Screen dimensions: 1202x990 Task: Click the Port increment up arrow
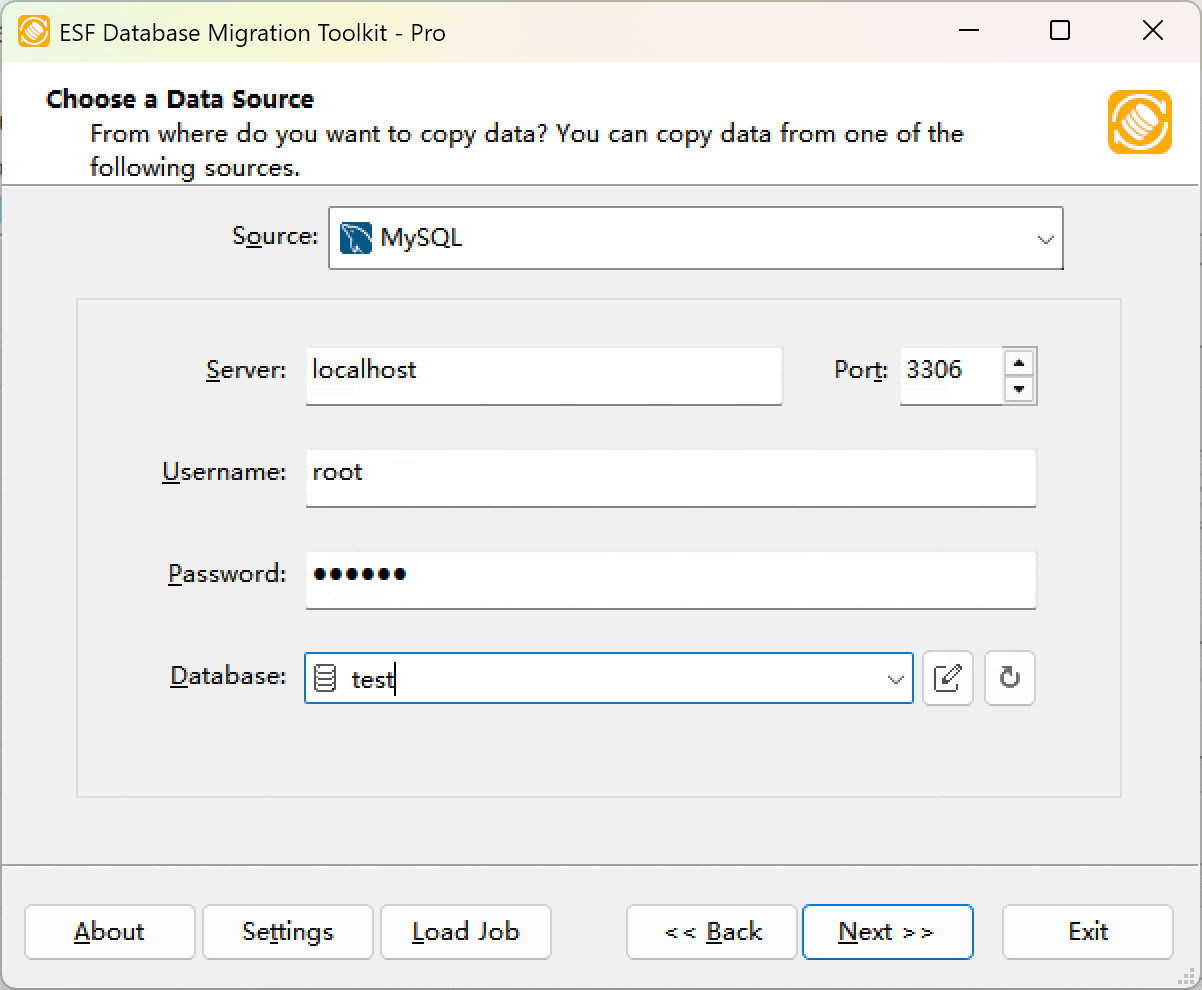[1019, 363]
